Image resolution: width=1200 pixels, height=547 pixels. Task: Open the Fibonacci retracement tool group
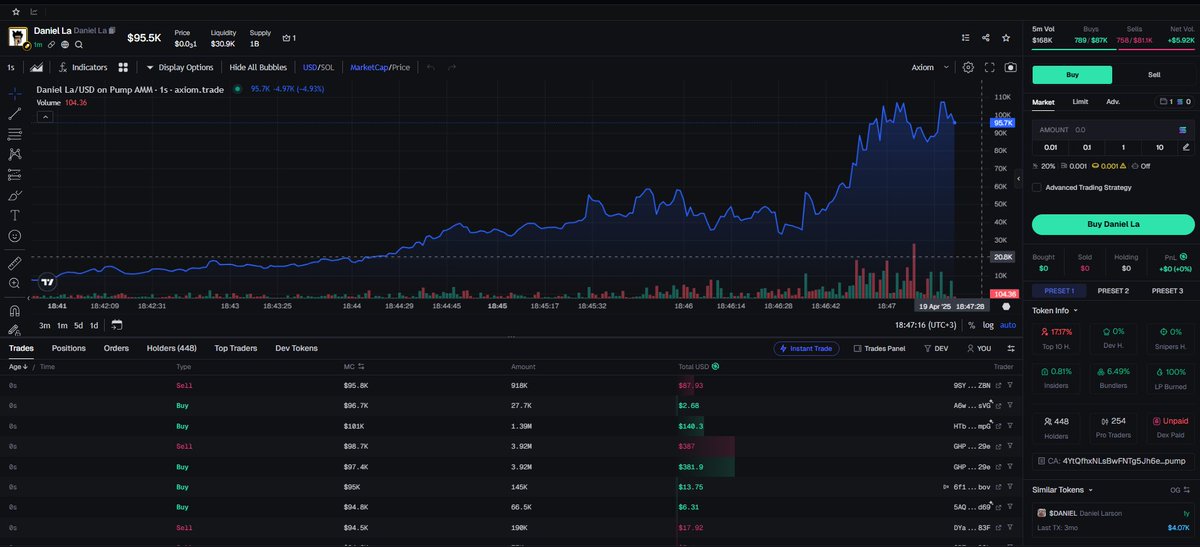click(x=15, y=133)
